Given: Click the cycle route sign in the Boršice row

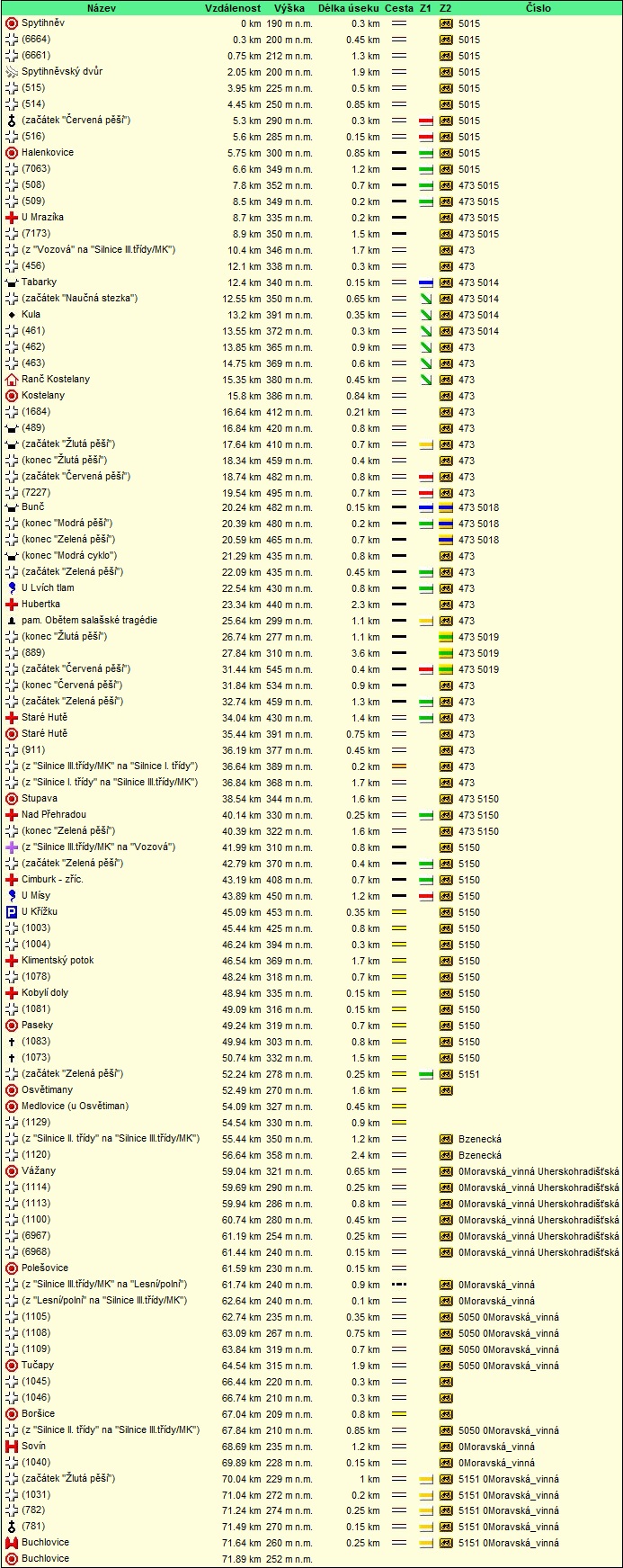Looking at the screenshot, I should (446, 1414).
